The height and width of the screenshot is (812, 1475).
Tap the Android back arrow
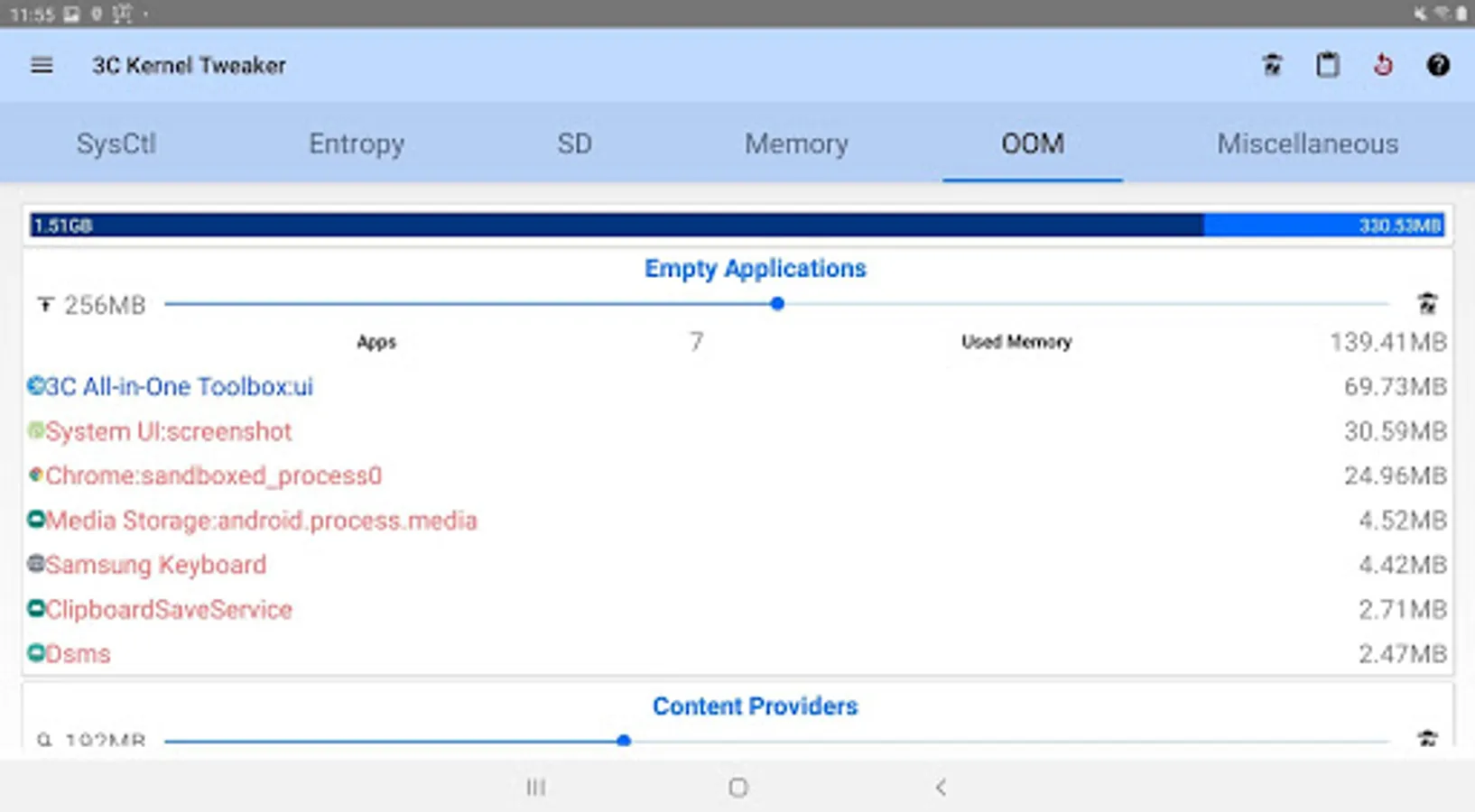941,788
